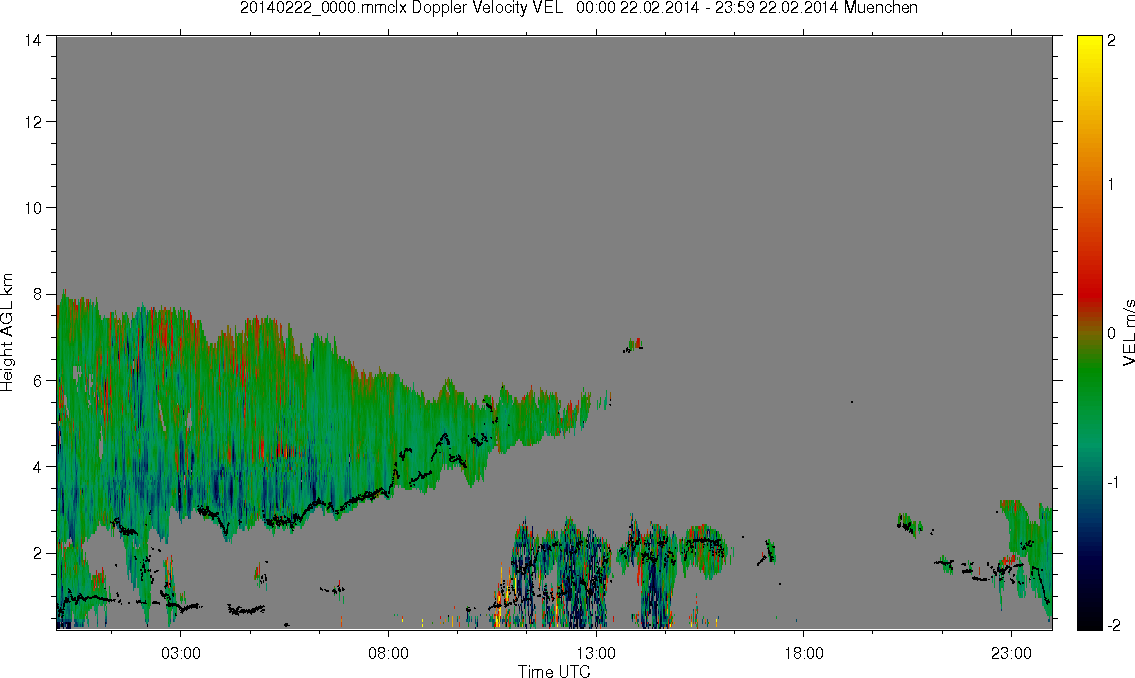1135x678 pixels.
Task: Select the 13:00 time tick label
Action: point(596,653)
